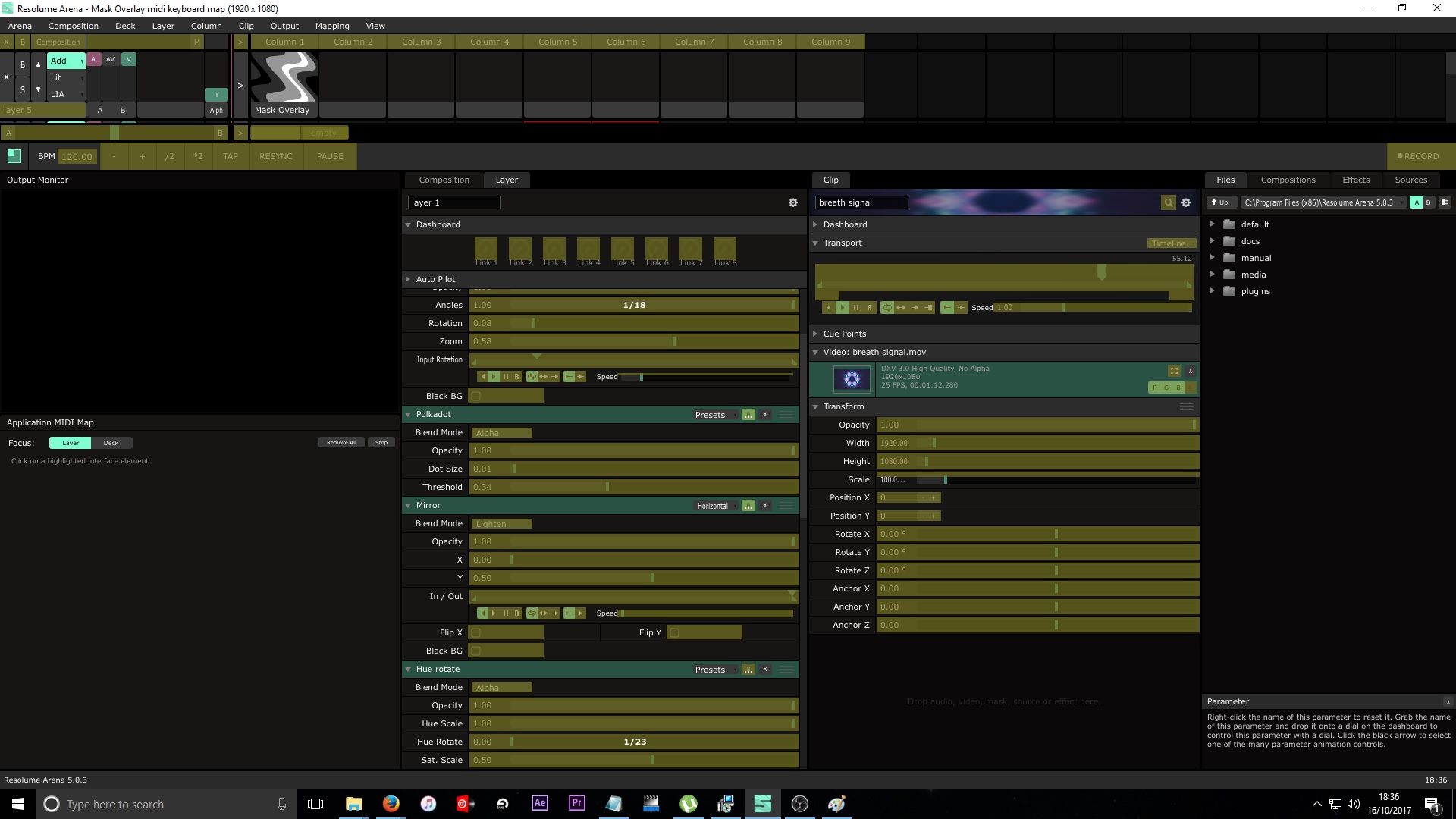
Task: Click video resize-to-fit icon in breath signal.mov
Action: click(1174, 371)
